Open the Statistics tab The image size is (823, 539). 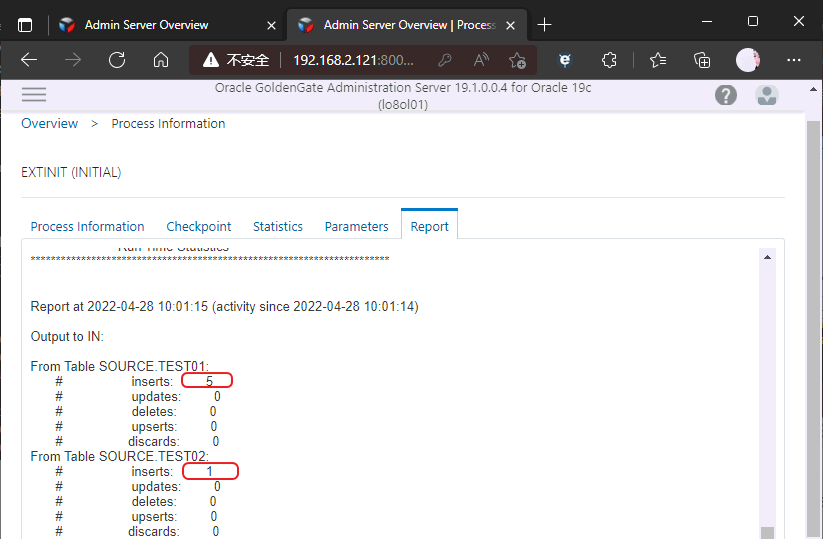[x=278, y=226]
